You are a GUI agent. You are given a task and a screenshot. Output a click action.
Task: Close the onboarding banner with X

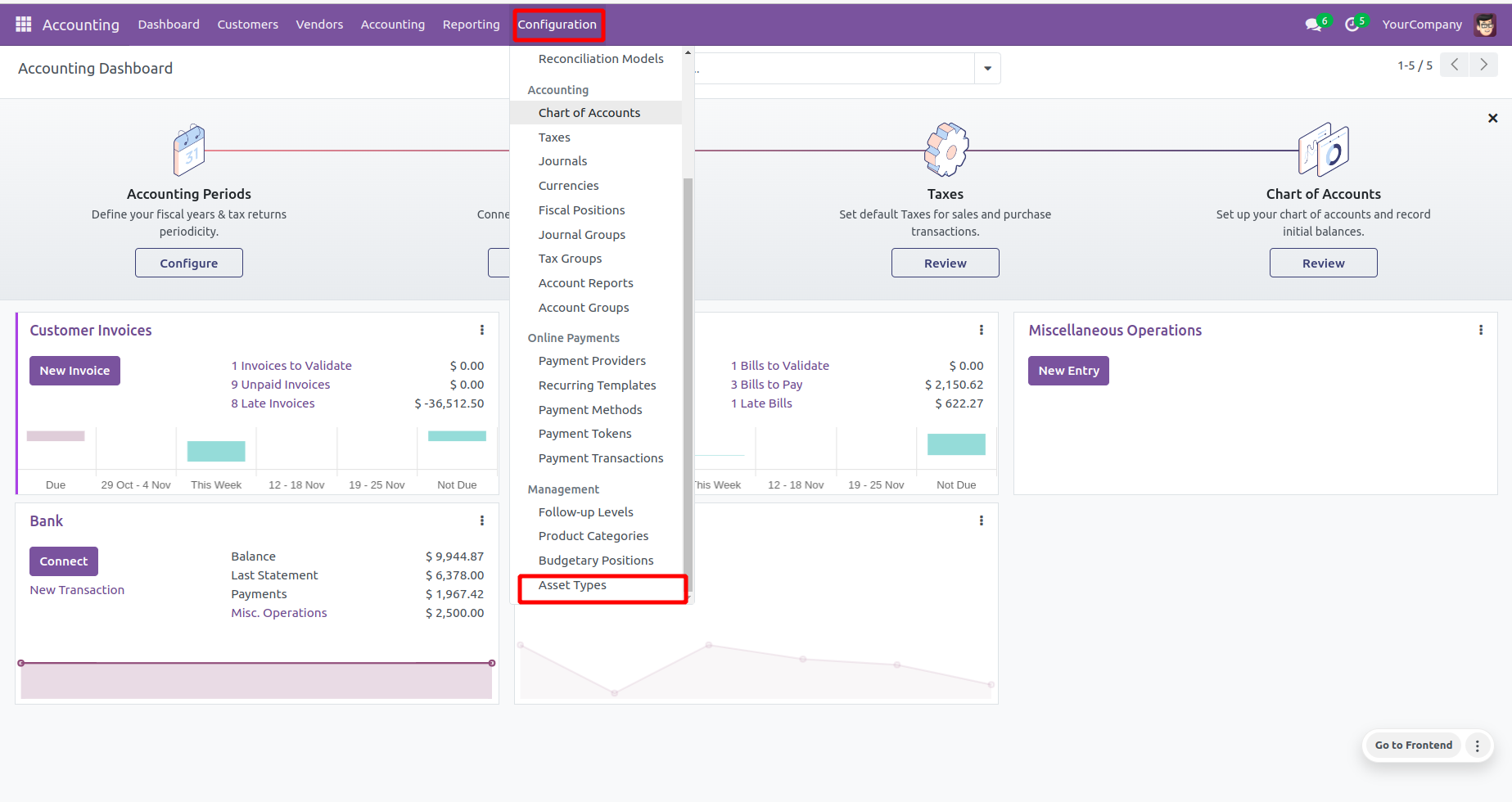(x=1492, y=119)
